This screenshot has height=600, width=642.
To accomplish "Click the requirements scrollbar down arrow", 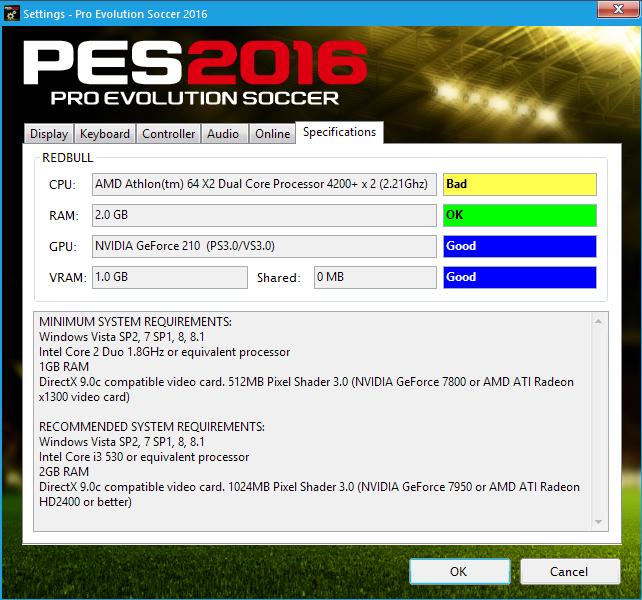I will point(598,521).
